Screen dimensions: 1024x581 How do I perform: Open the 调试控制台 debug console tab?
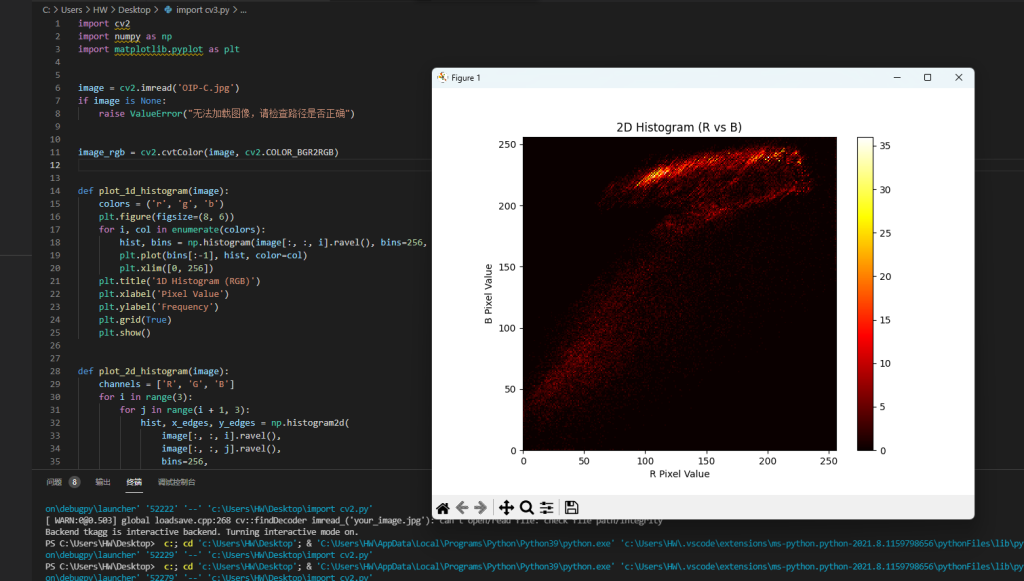click(176, 482)
